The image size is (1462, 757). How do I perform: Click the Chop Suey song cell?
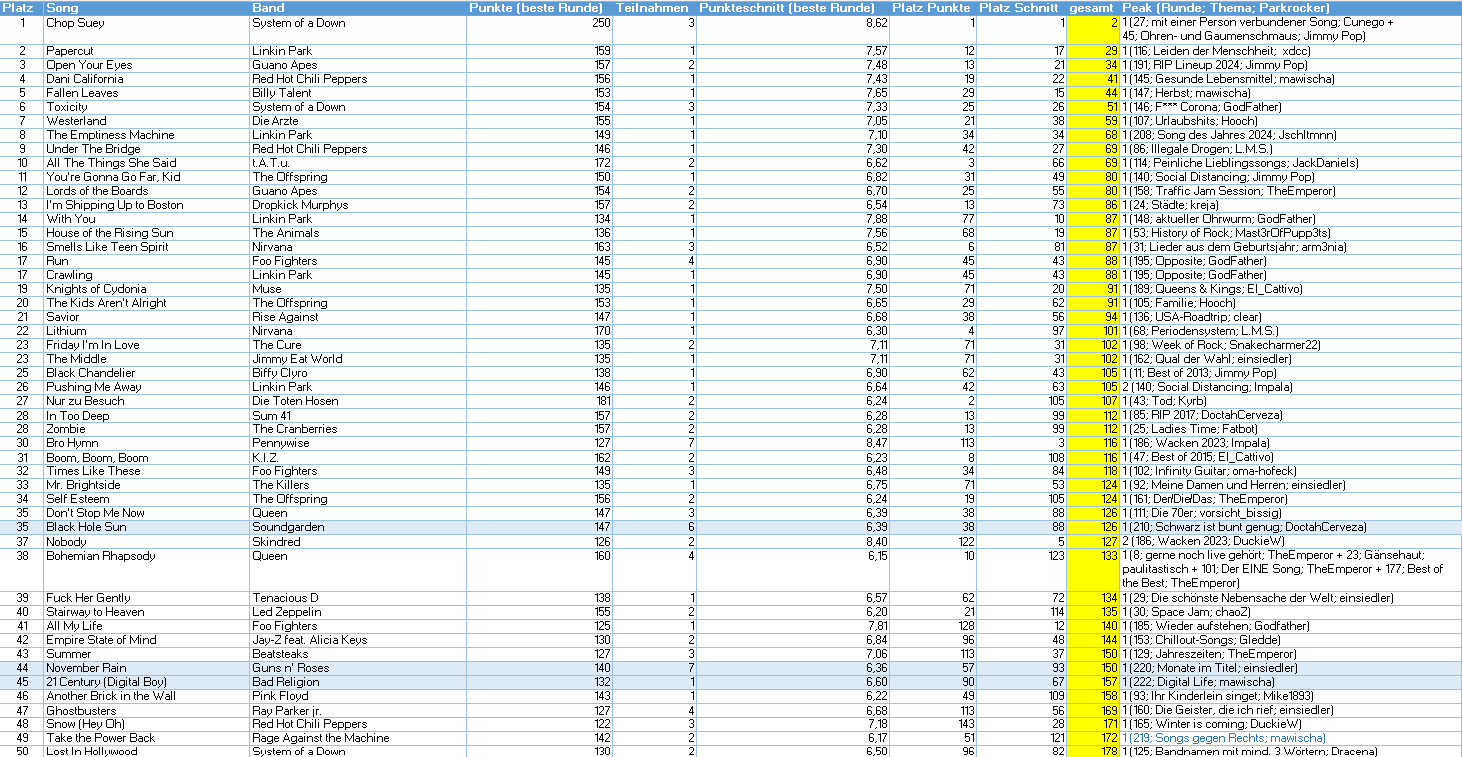(x=75, y=23)
